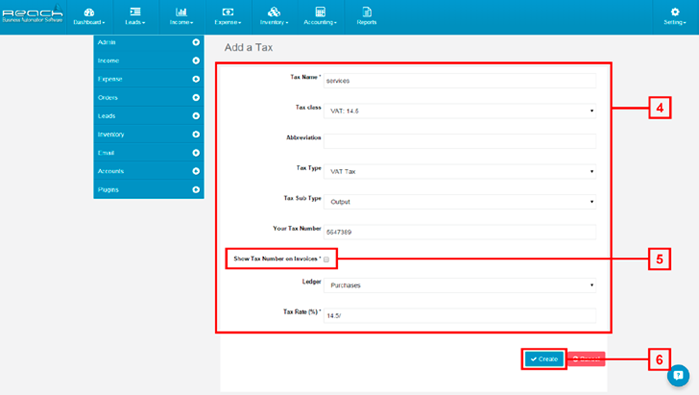699x395 pixels.
Task: Select the Plugins sidebar item
Action: pyautogui.click(x=149, y=189)
